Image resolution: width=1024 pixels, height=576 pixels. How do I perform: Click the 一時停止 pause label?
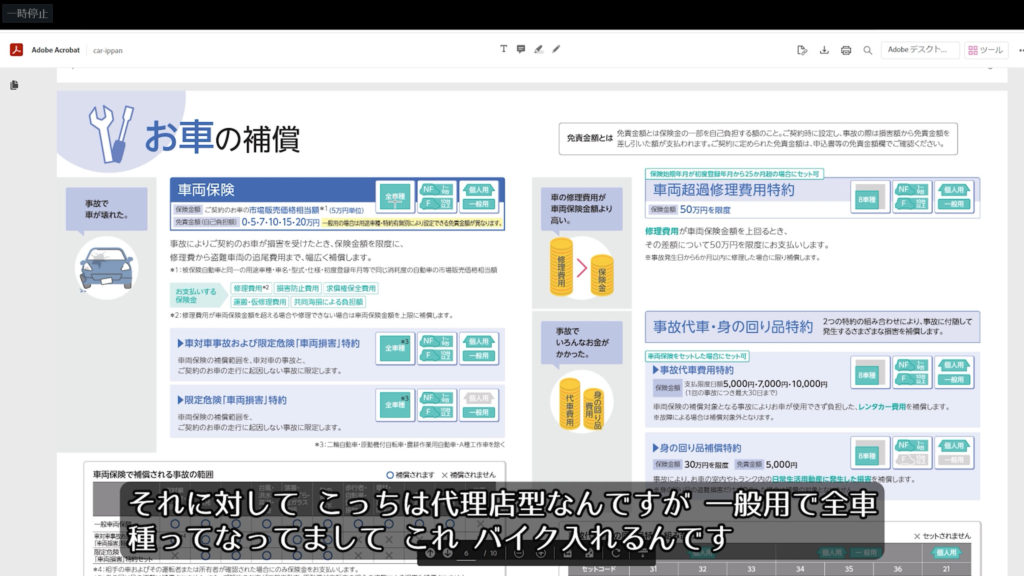tap(28, 14)
